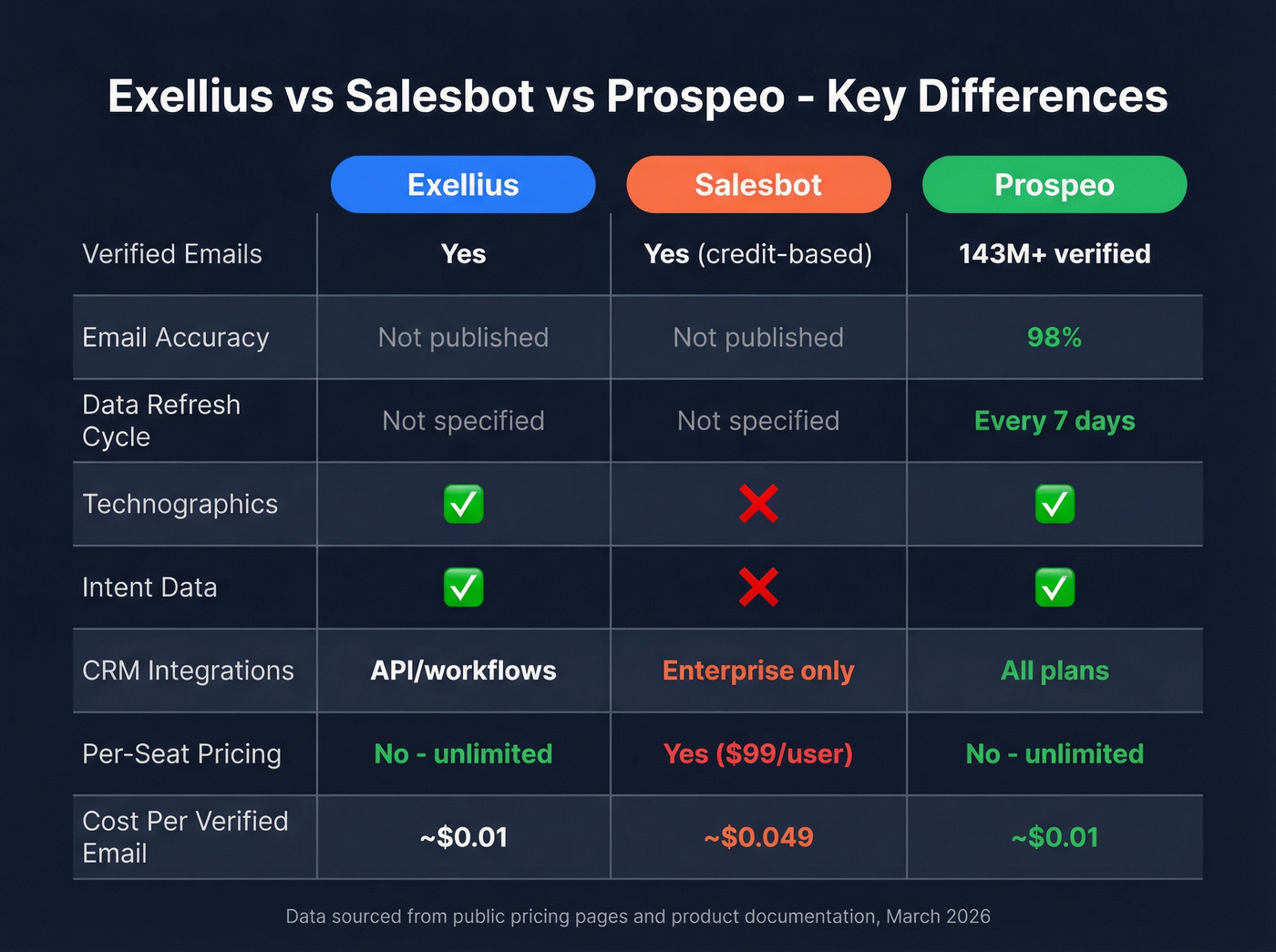This screenshot has width=1276, height=952.
Task: Click Salesbot's Enterprise only CRM text
Action: (758, 671)
